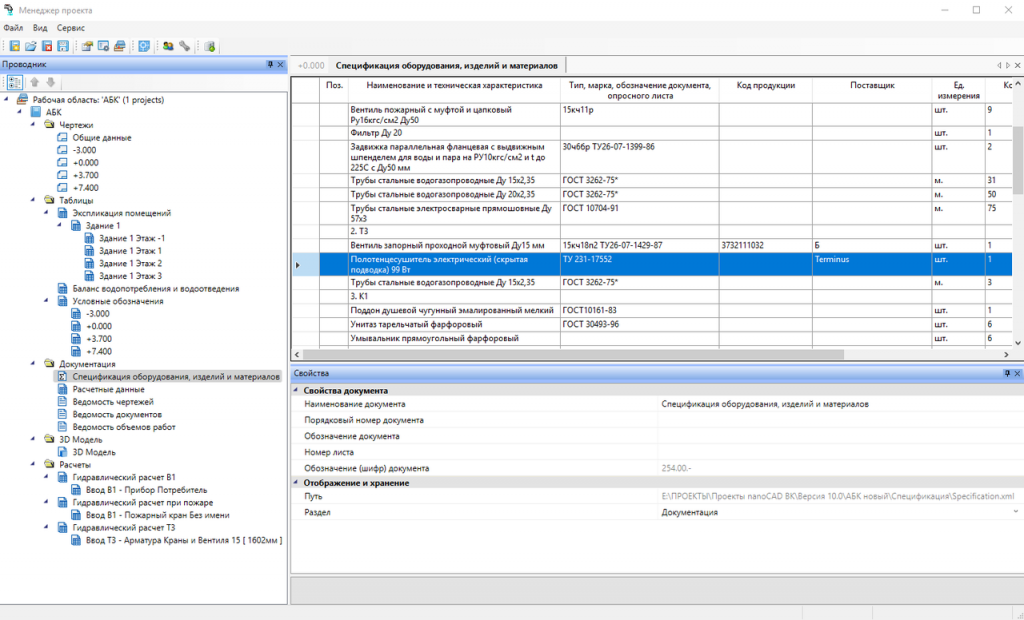The width and height of the screenshot is (1024, 620).
Task: Collapse the Здание 1 node
Action: (x=60, y=225)
